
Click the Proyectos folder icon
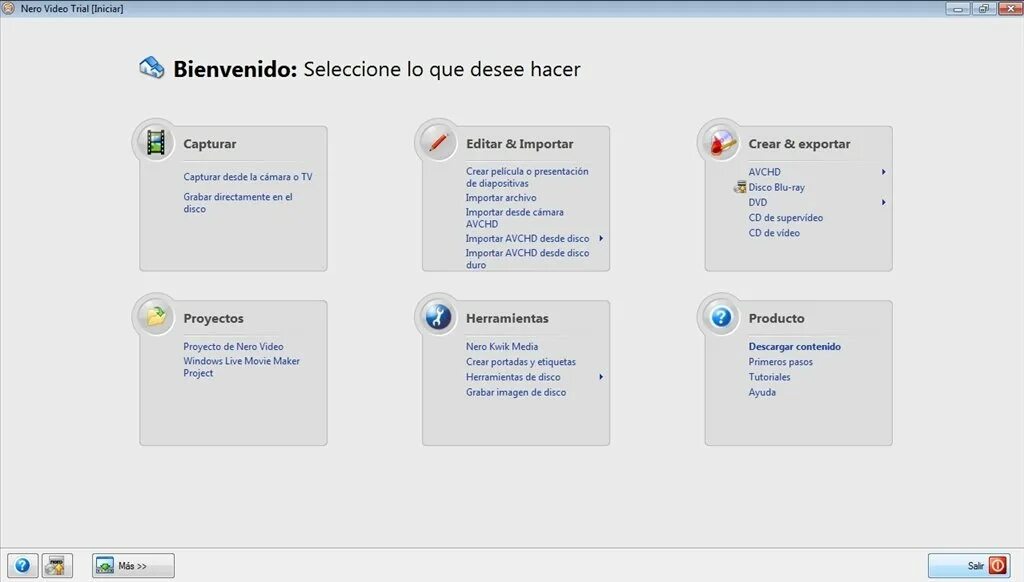click(x=155, y=316)
